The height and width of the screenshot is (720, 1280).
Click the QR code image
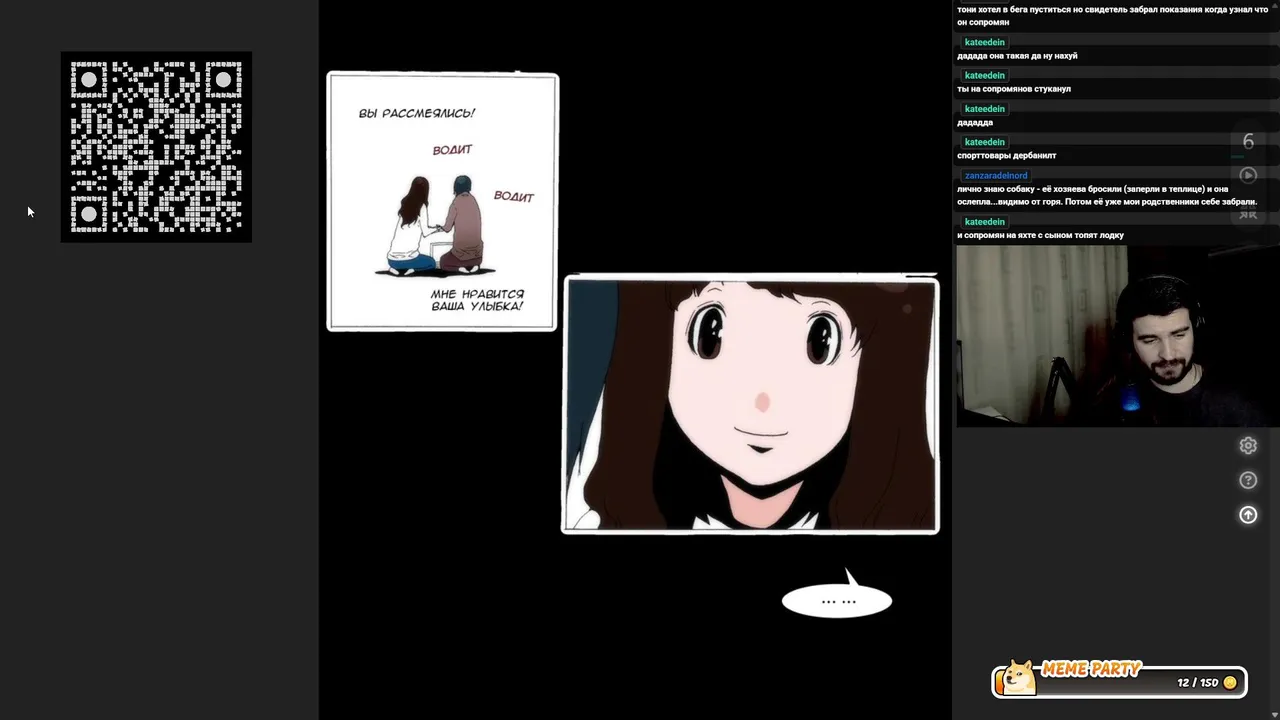click(156, 147)
